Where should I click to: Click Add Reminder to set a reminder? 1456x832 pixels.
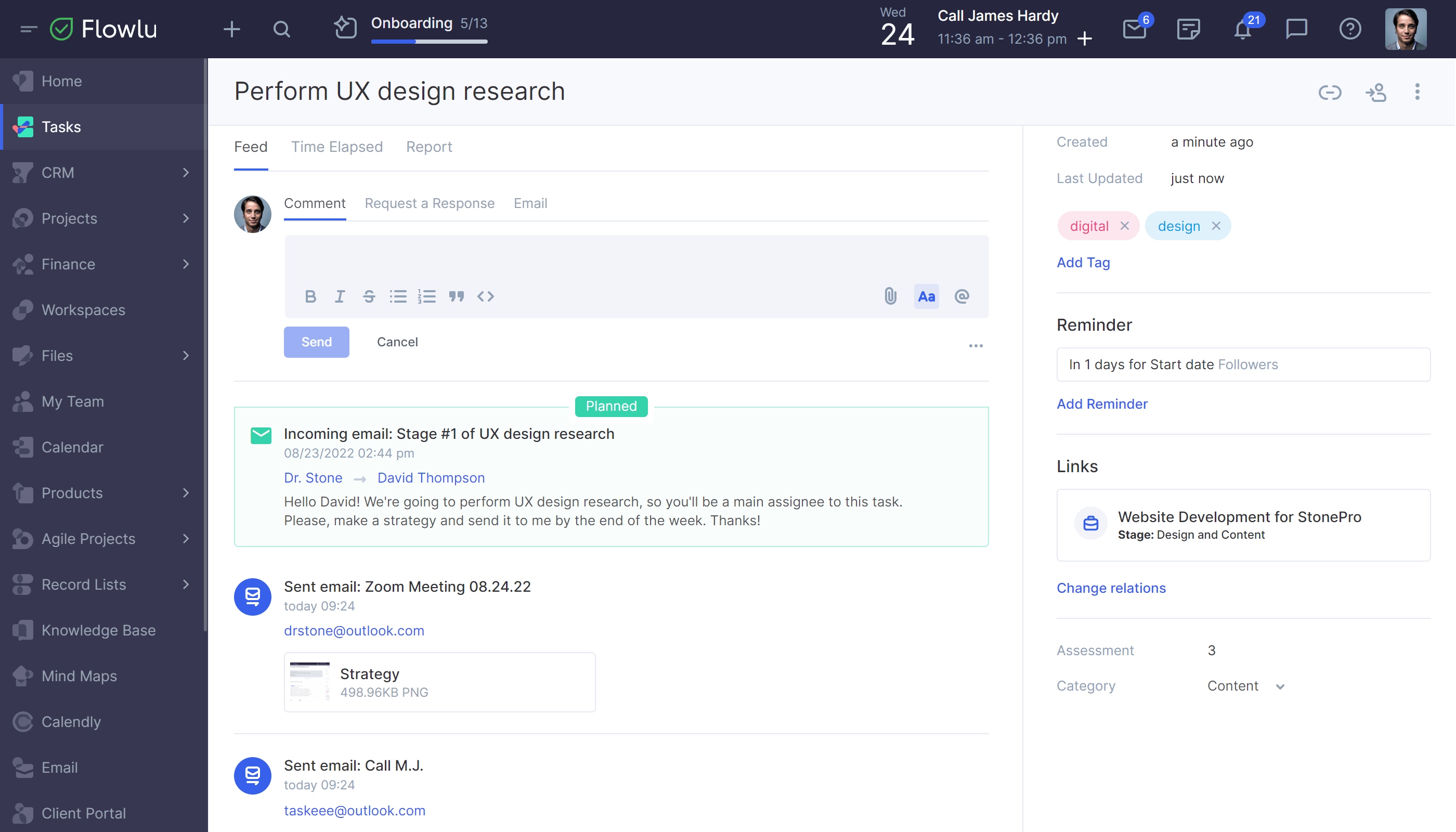tap(1102, 403)
